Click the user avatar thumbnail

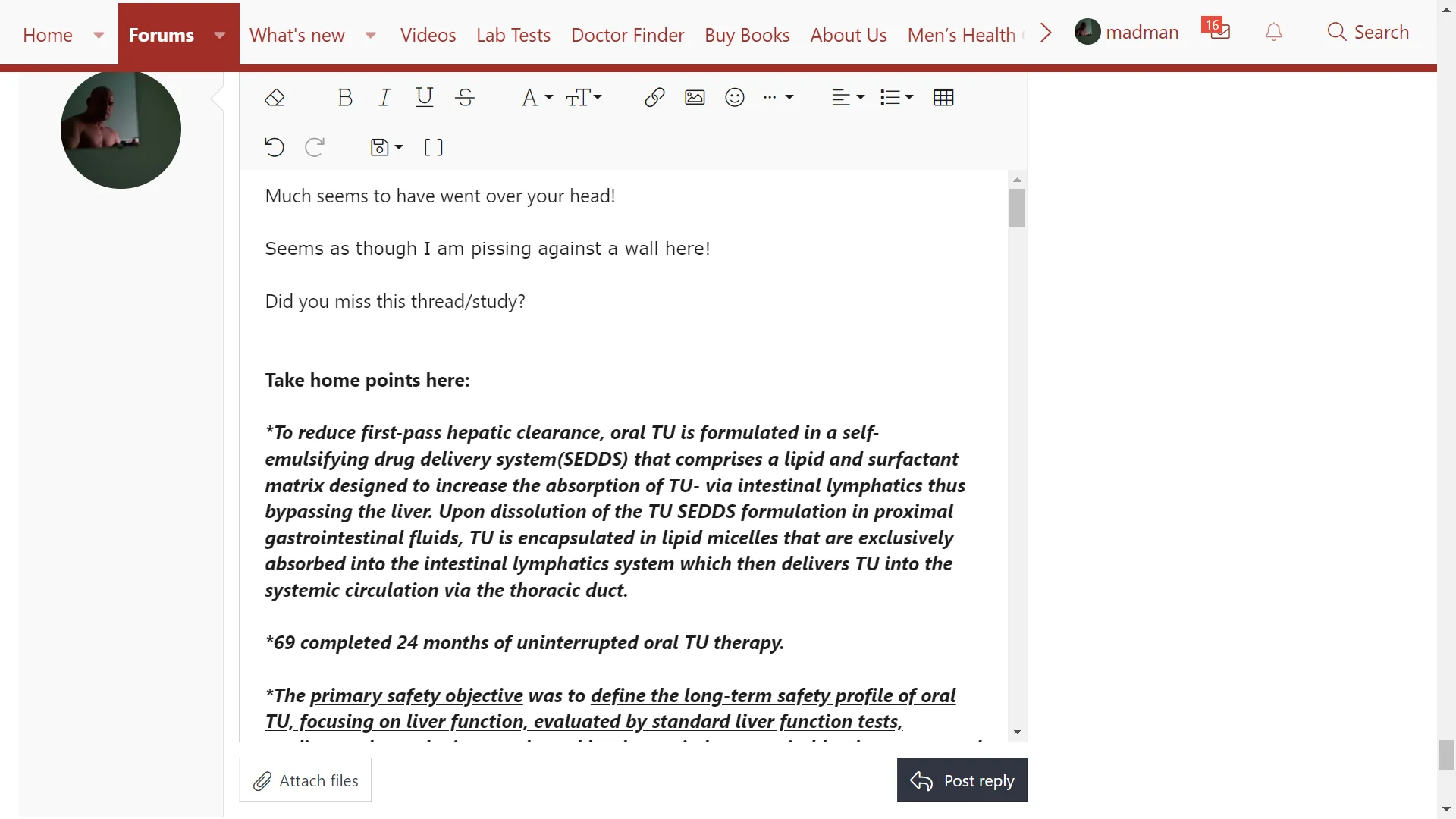(121, 129)
